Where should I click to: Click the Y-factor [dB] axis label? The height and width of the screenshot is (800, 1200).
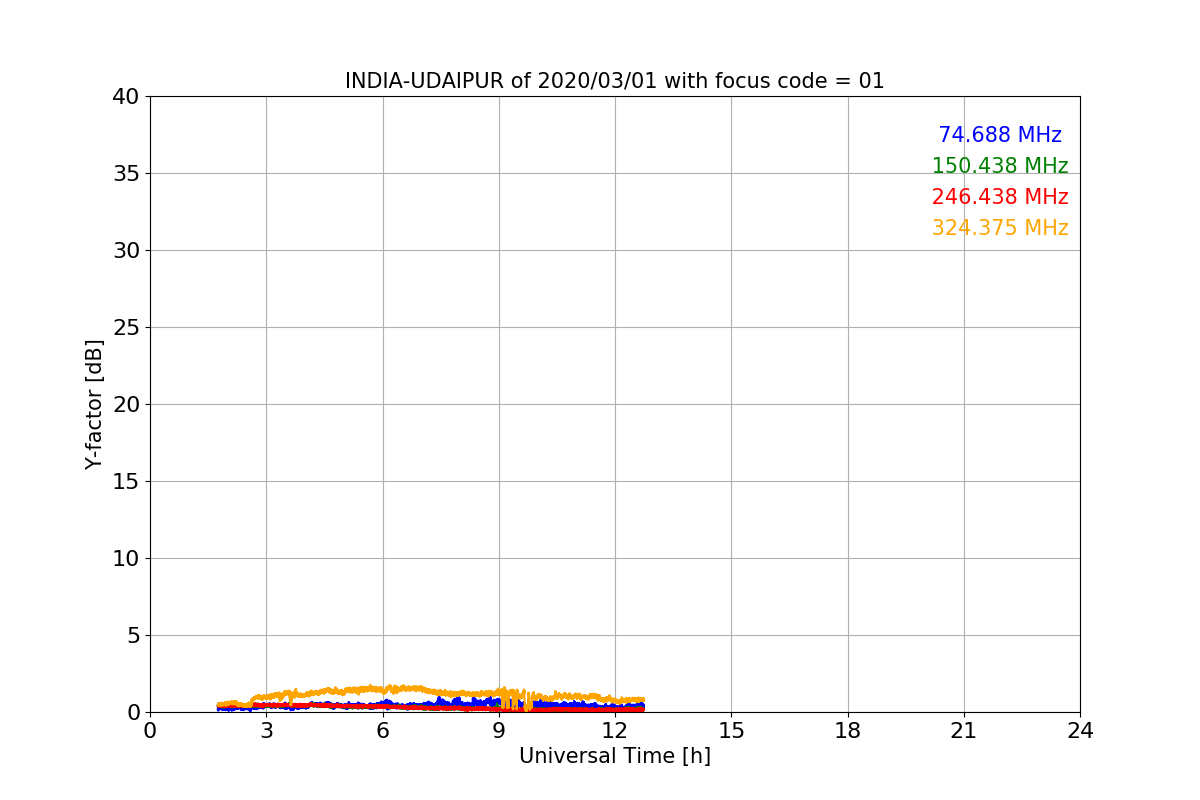[94, 404]
